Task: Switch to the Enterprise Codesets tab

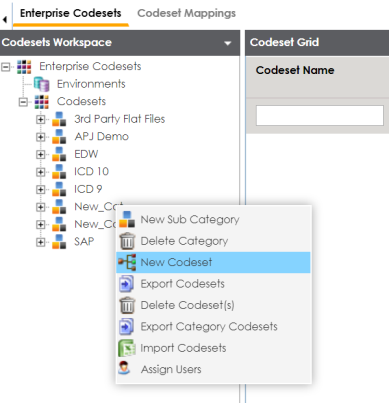Action: [71, 13]
